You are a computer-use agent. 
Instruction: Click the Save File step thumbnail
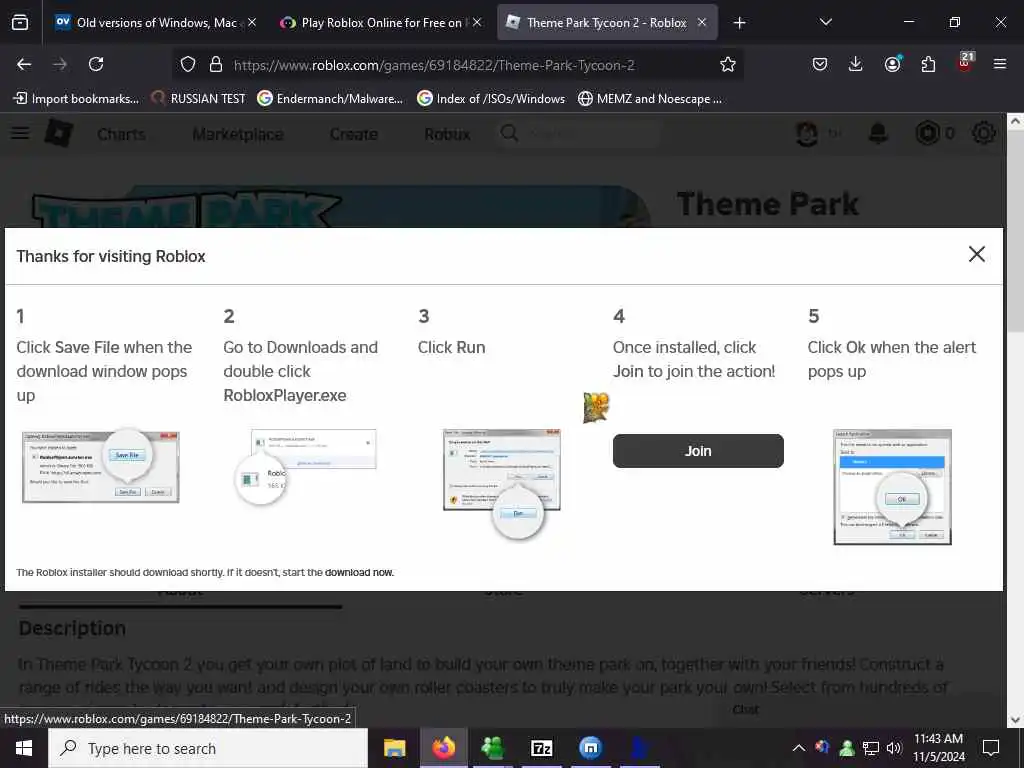(x=101, y=466)
